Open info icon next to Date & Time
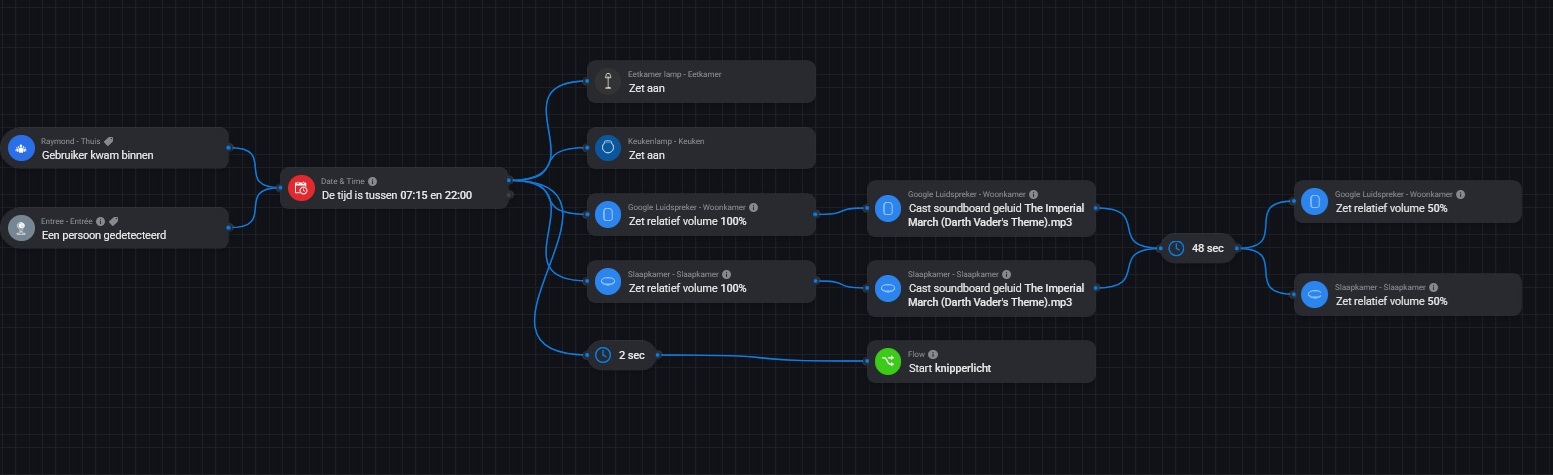This screenshot has height=475, width=1553. pyautogui.click(x=372, y=181)
